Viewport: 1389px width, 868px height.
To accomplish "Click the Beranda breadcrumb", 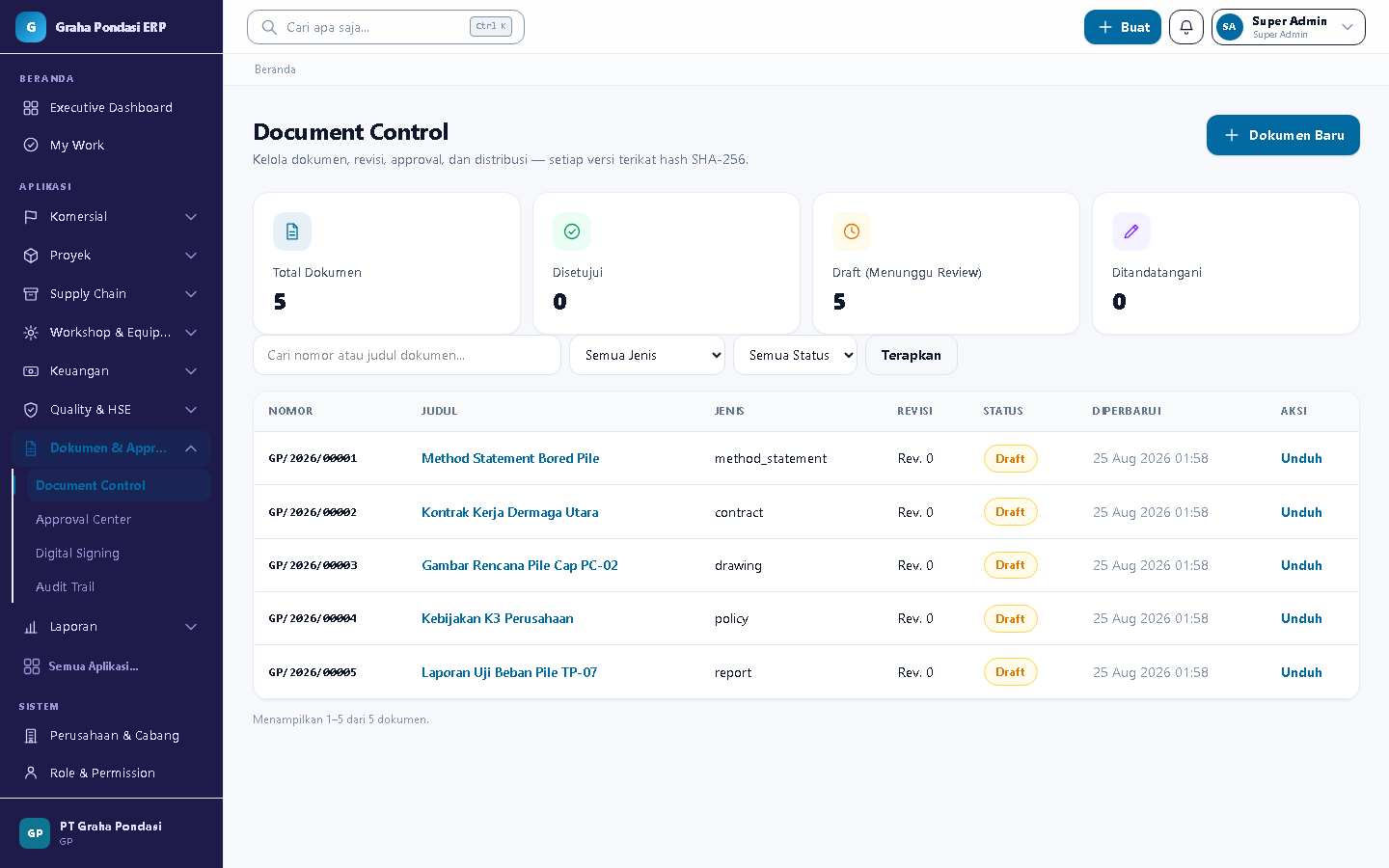I will [x=275, y=69].
